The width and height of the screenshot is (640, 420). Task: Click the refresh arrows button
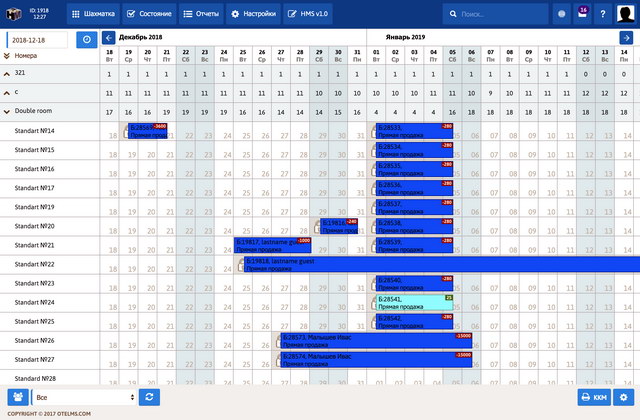[x=149, y=397]
